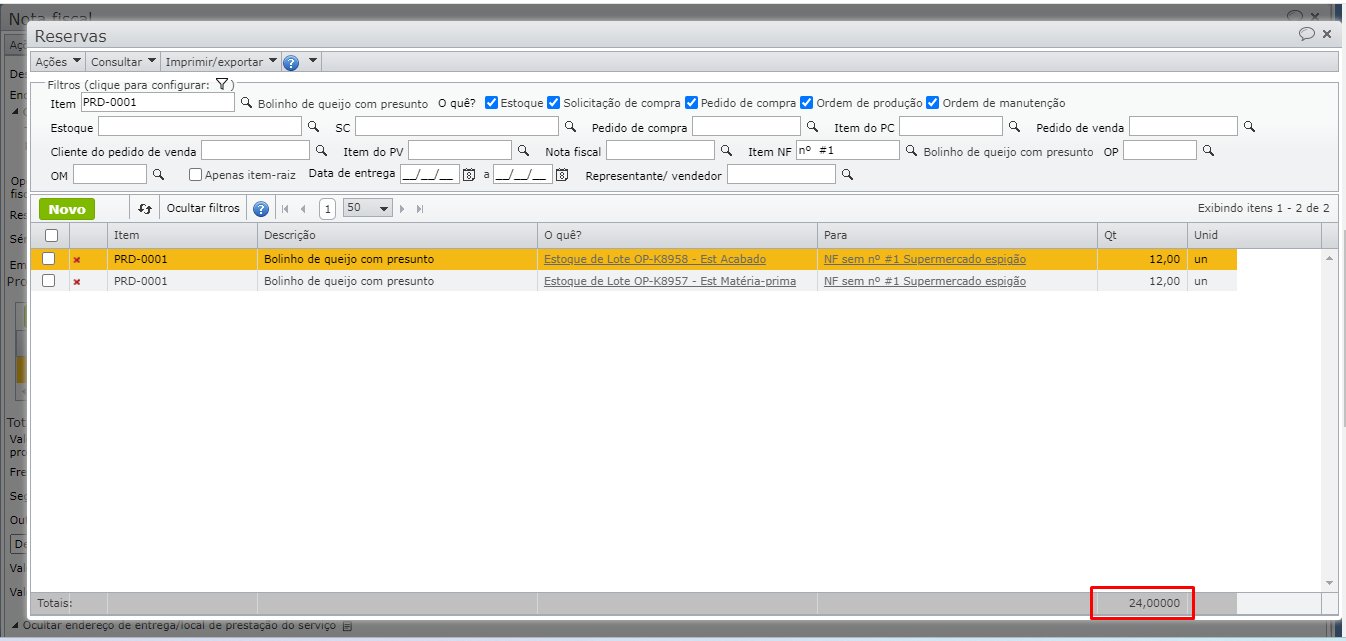Open calendar for the Data de entrega end date
1346x641 pixels.
(562, 175)
